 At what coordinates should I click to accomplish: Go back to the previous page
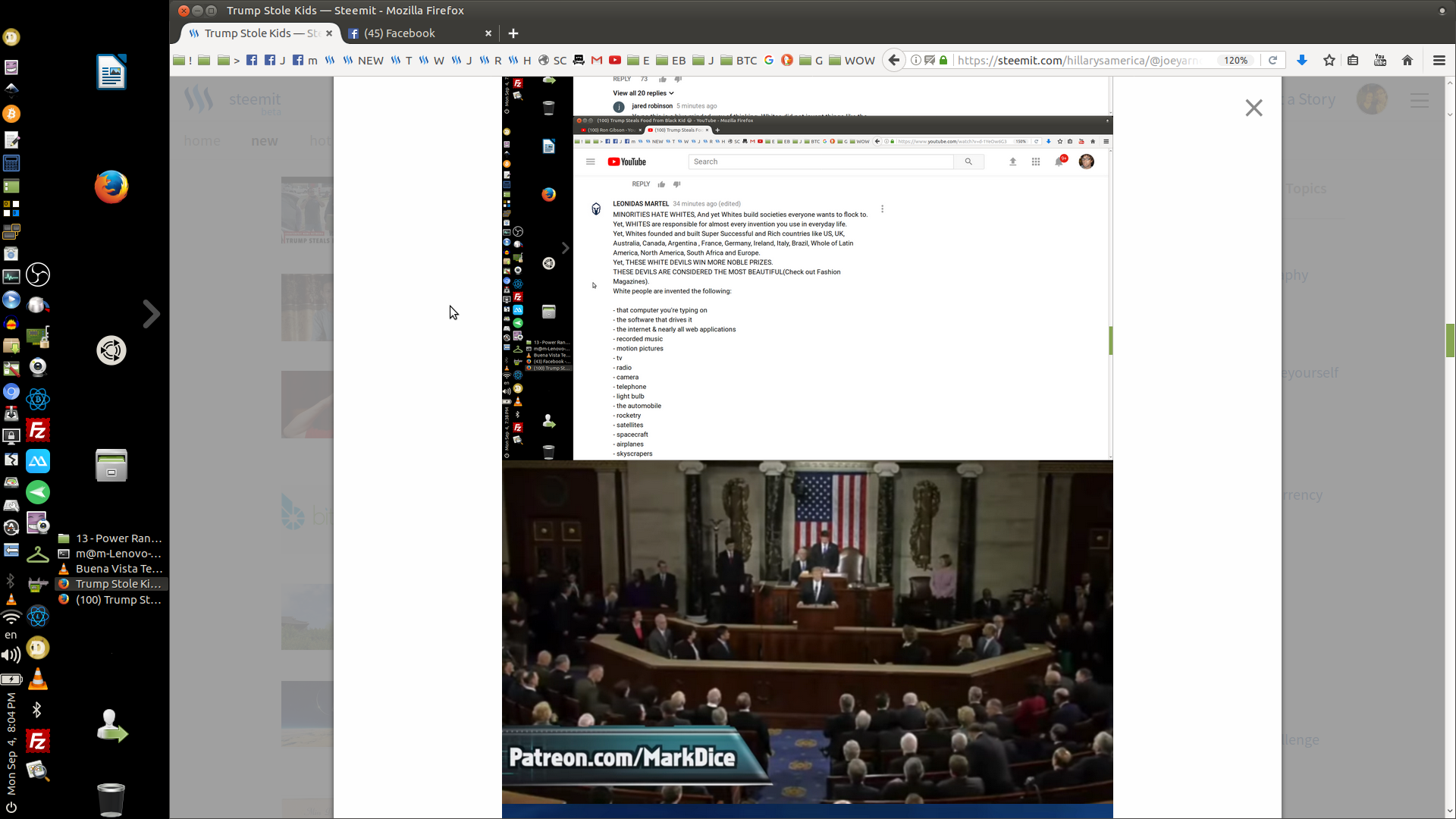[x=894, y=60]
